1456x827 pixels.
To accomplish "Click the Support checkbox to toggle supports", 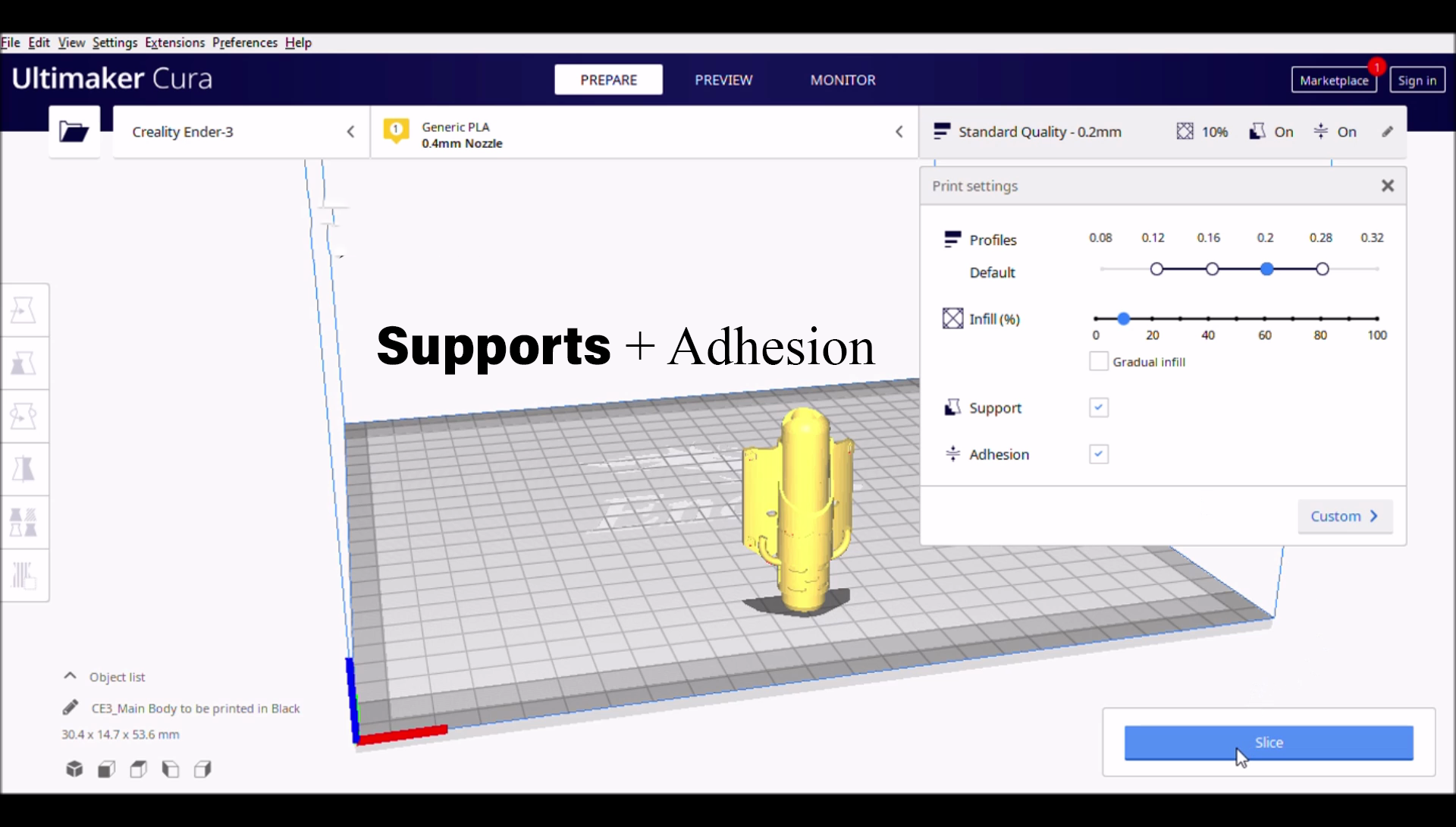I will point(1098,407).
